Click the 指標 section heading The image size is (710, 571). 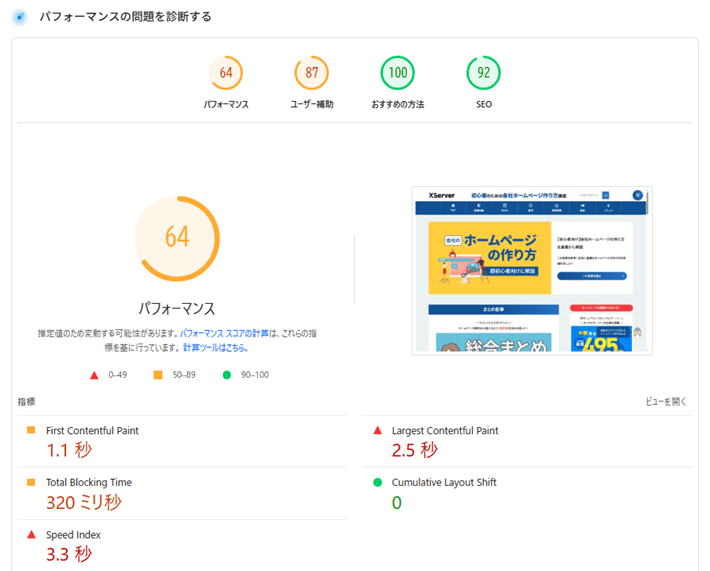point(26,402)
